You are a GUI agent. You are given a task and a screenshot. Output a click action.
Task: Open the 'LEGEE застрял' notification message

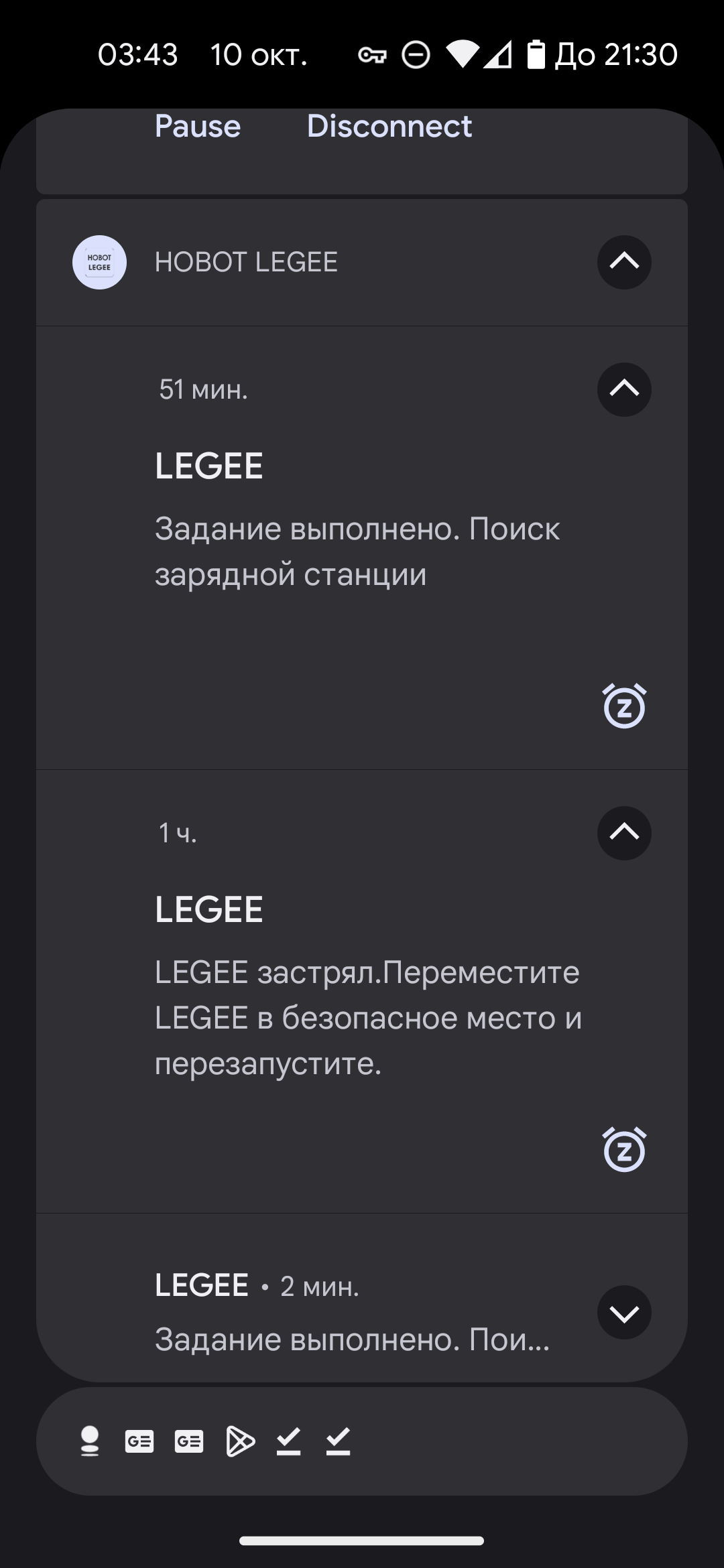(367, 1017)
